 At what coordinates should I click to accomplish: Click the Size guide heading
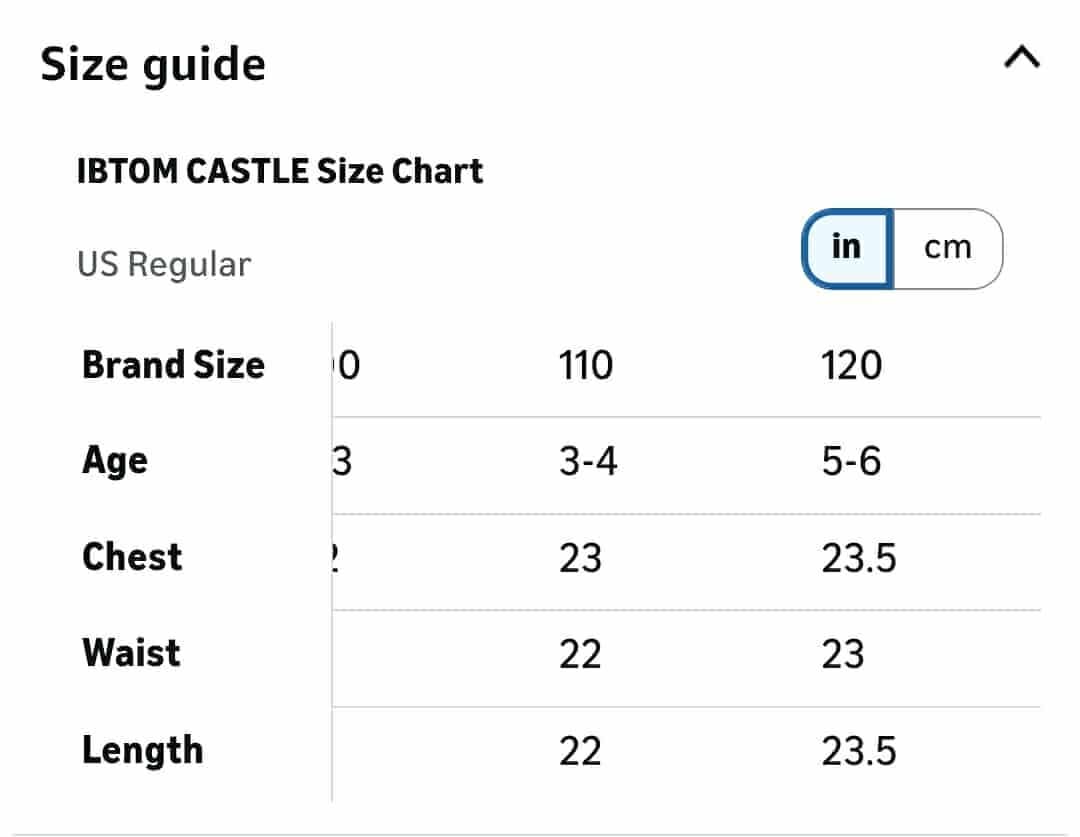[x=153, y=65]
